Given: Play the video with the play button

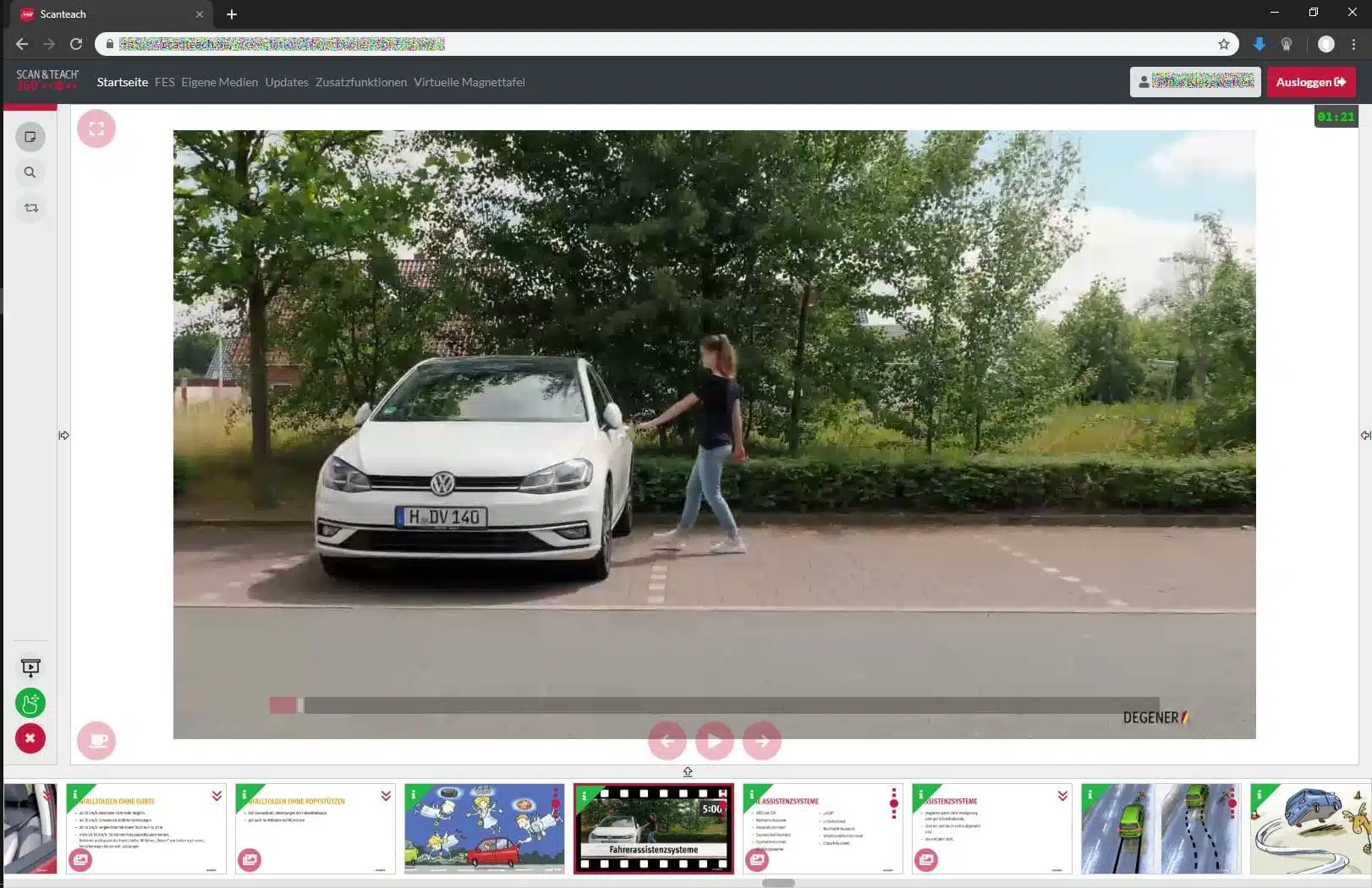Looking at the screenshot, I should coord(714,741).
